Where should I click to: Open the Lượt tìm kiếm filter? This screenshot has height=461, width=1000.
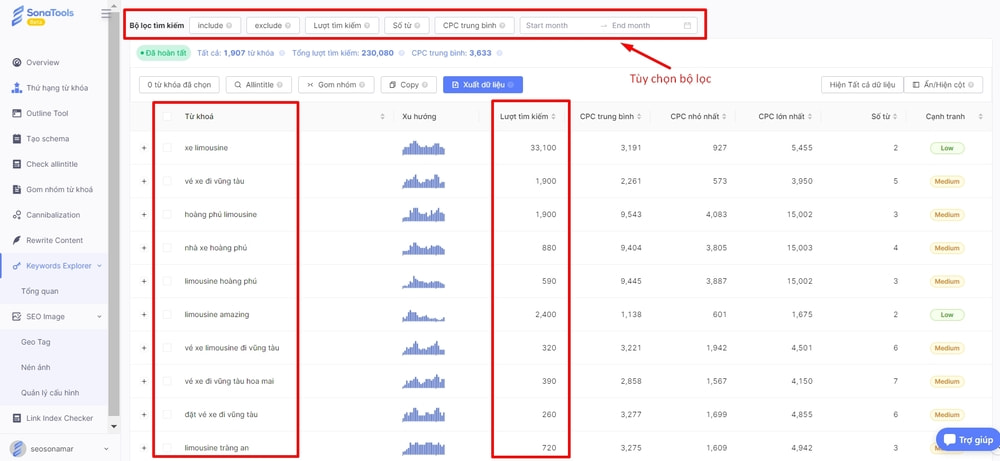(x=341, y=26)
